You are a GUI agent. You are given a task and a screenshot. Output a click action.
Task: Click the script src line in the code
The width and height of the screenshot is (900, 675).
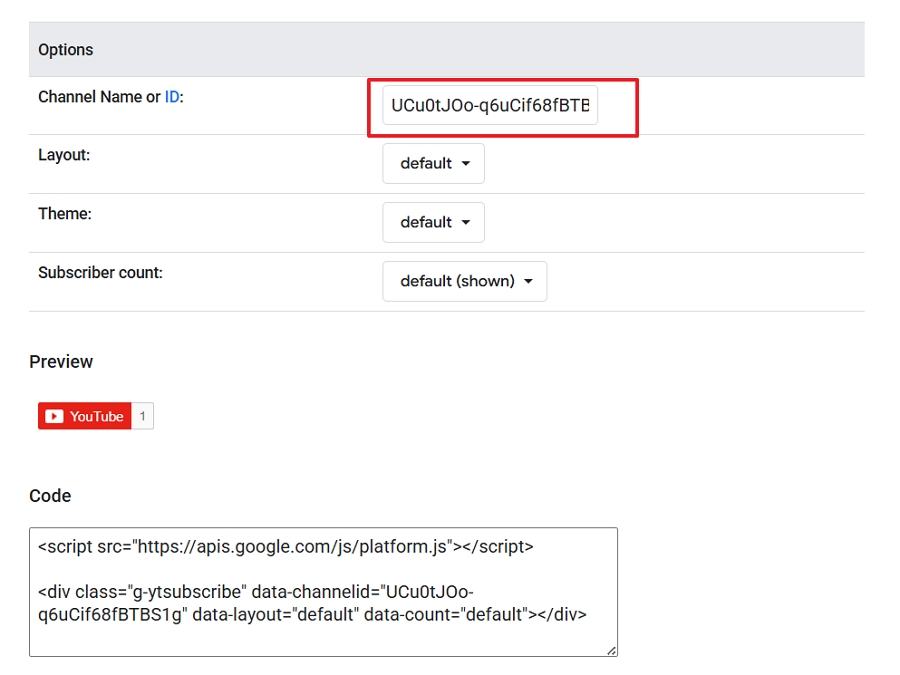point(286,546)
